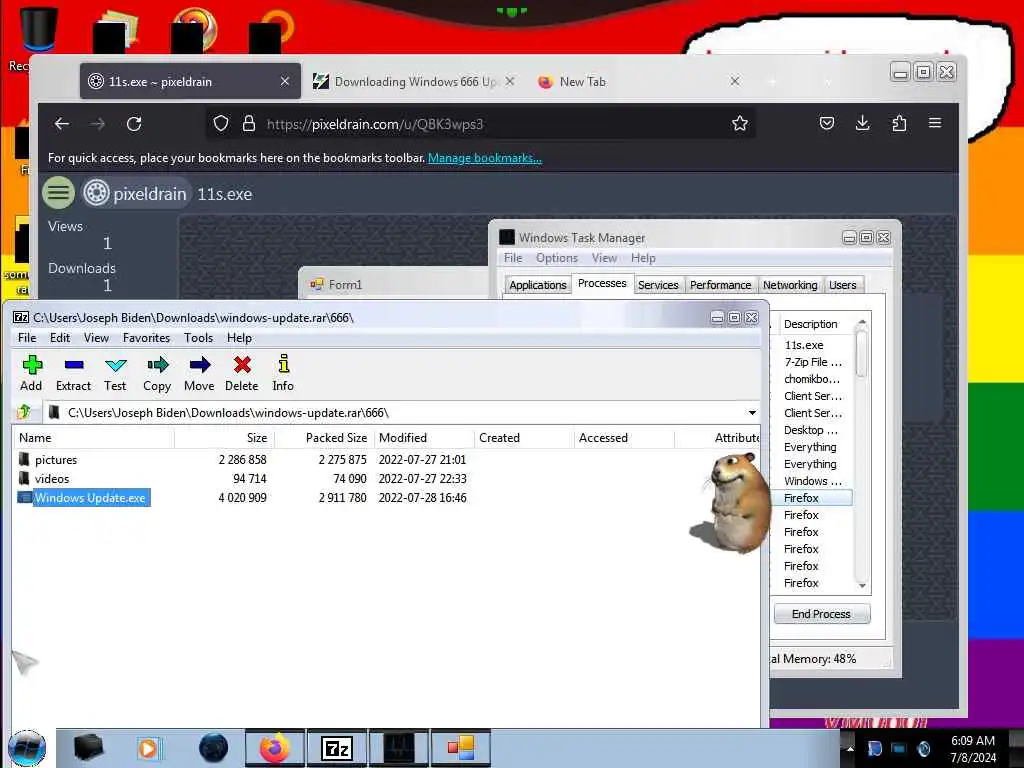1024x768 pixels.
Task: Click the red Delete icon in 7-Zip
Action: point(242,364)
